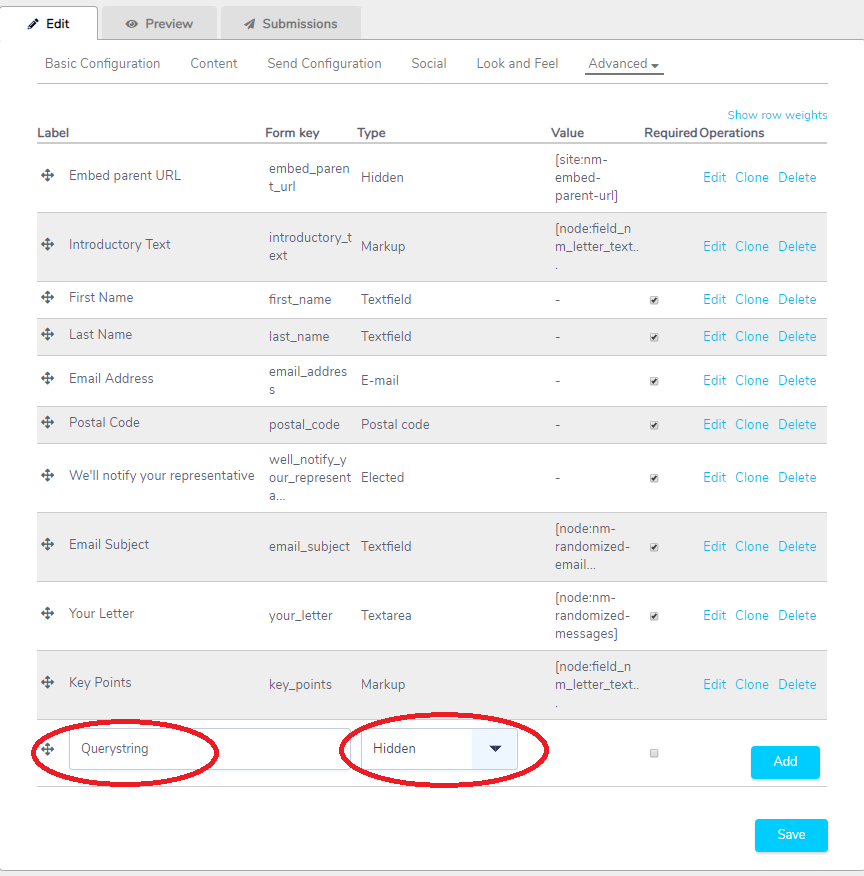Edit the Embed parent URL component

point(714,178)
